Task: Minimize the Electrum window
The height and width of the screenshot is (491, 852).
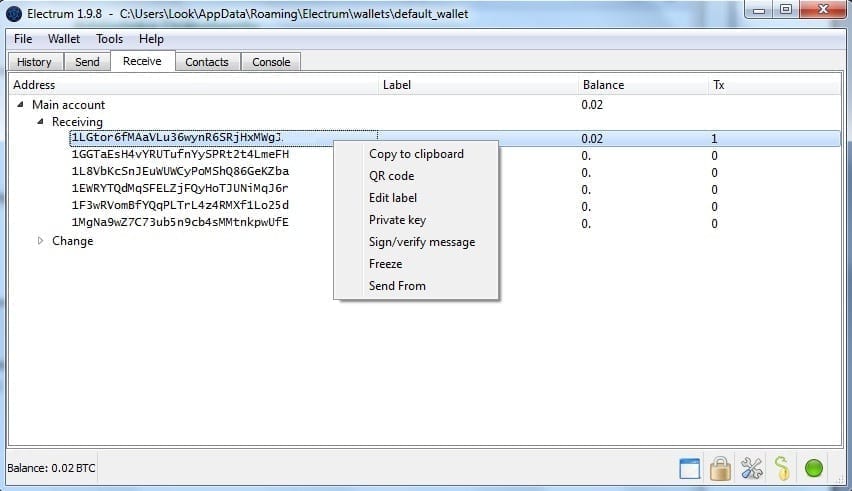Action: pos(760,10)
